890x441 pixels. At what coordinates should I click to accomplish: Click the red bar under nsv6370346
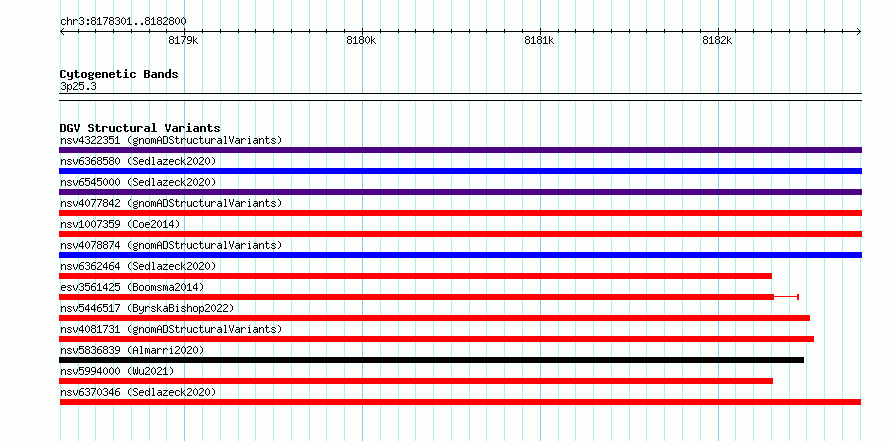460,402
